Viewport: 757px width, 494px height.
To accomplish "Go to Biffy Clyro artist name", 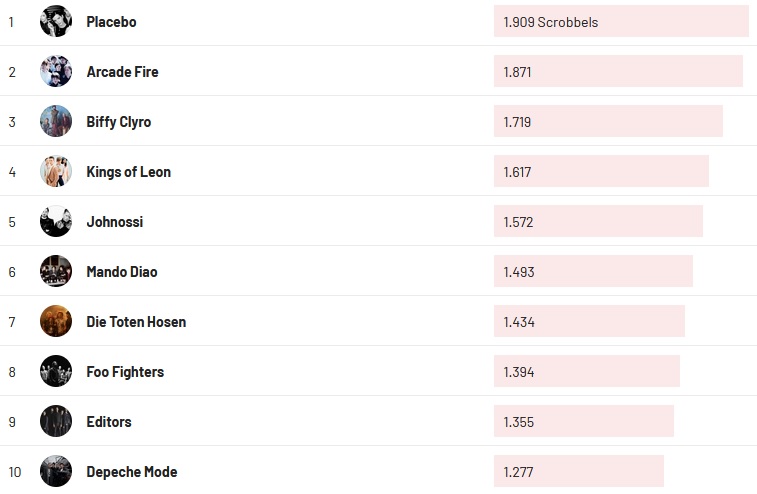I will click(x=119, y=122).
